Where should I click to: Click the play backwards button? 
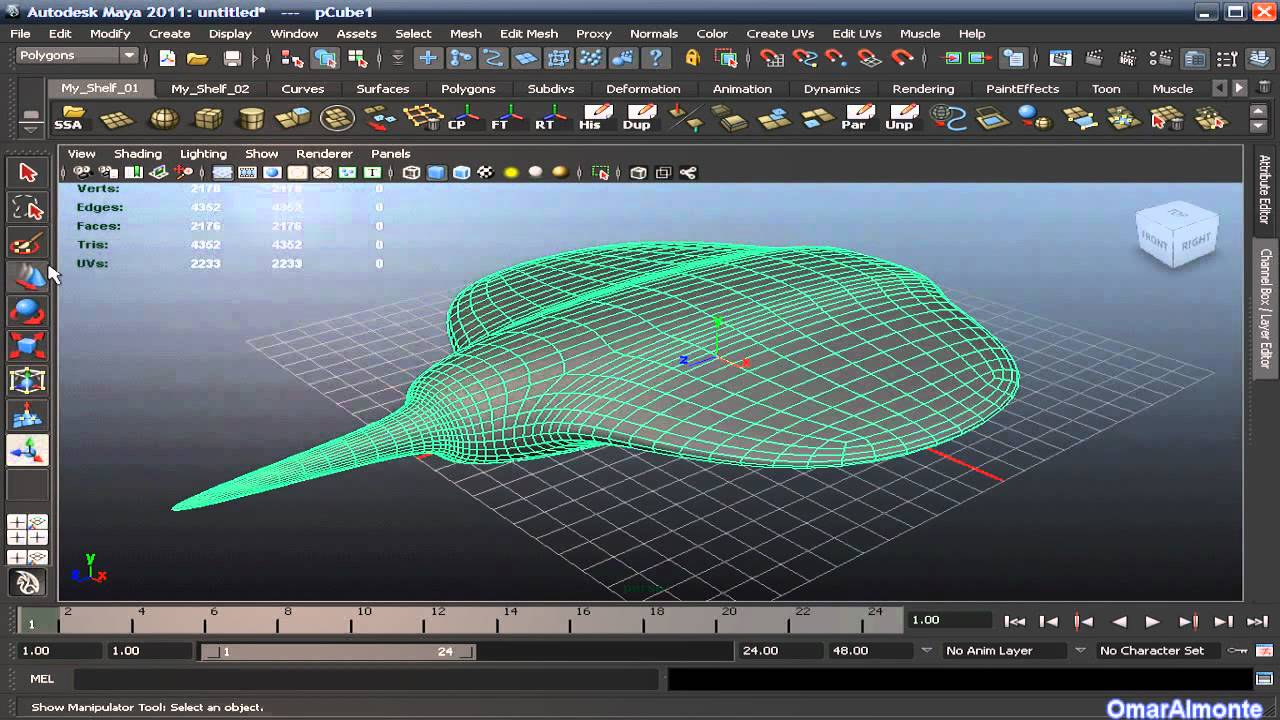(1119, 621)
